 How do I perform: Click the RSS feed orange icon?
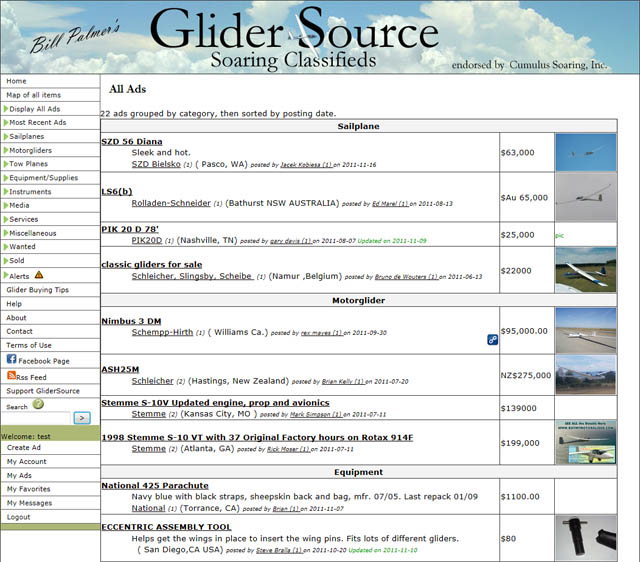(x=11, y=375)
